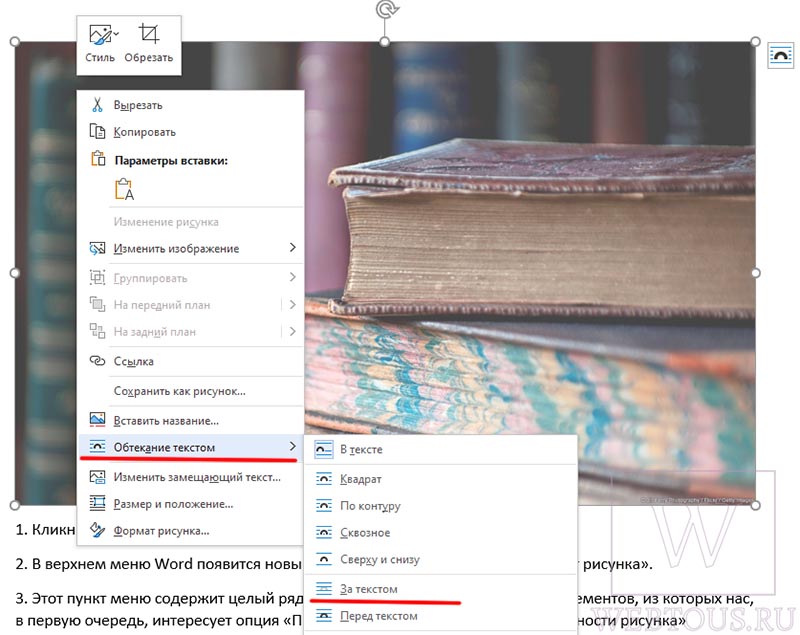Click the Ссылка link icon
The image size is (800, 635).
[97, 361]
